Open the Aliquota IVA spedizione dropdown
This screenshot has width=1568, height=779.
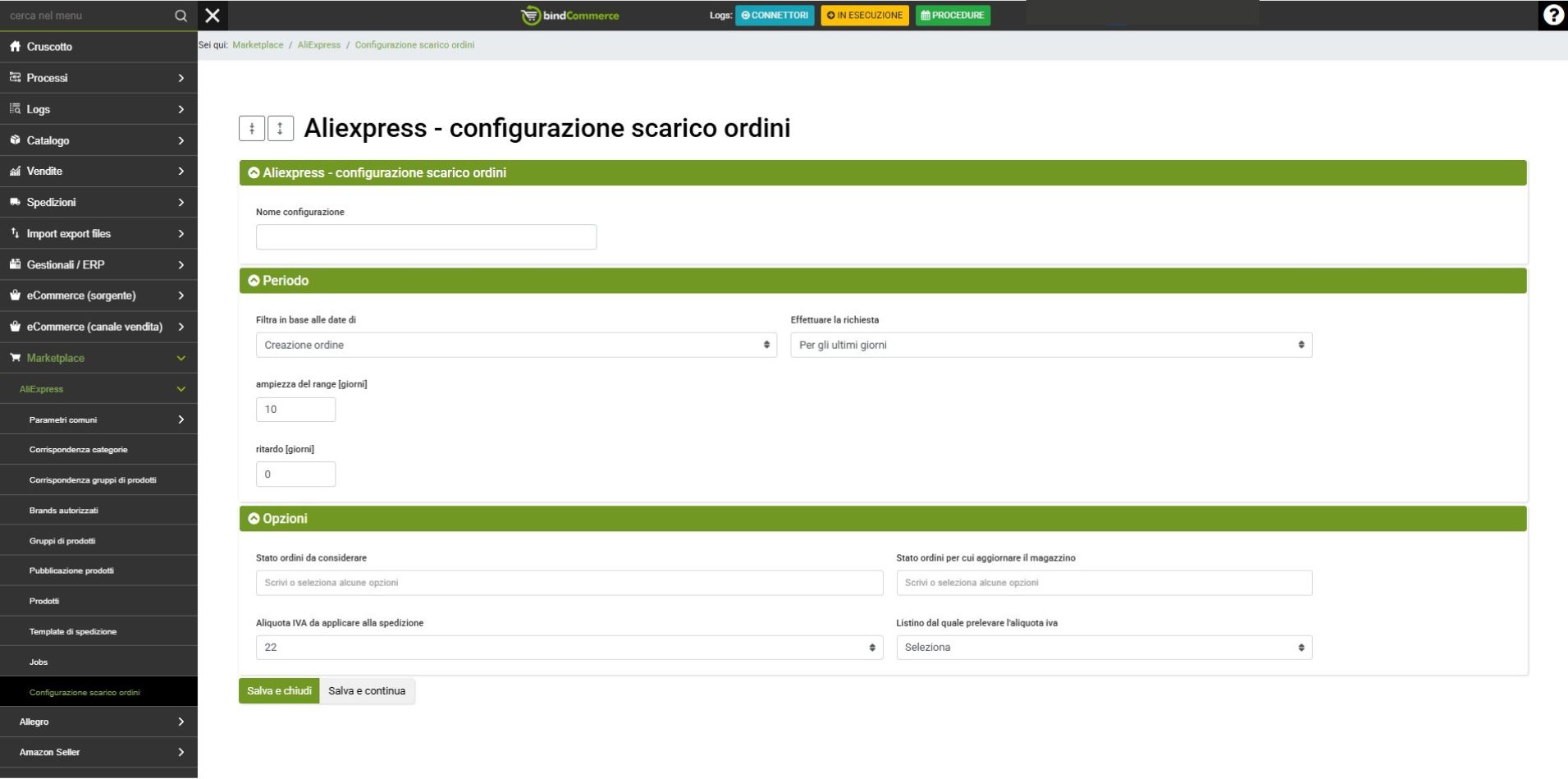(x=569, y=648)
